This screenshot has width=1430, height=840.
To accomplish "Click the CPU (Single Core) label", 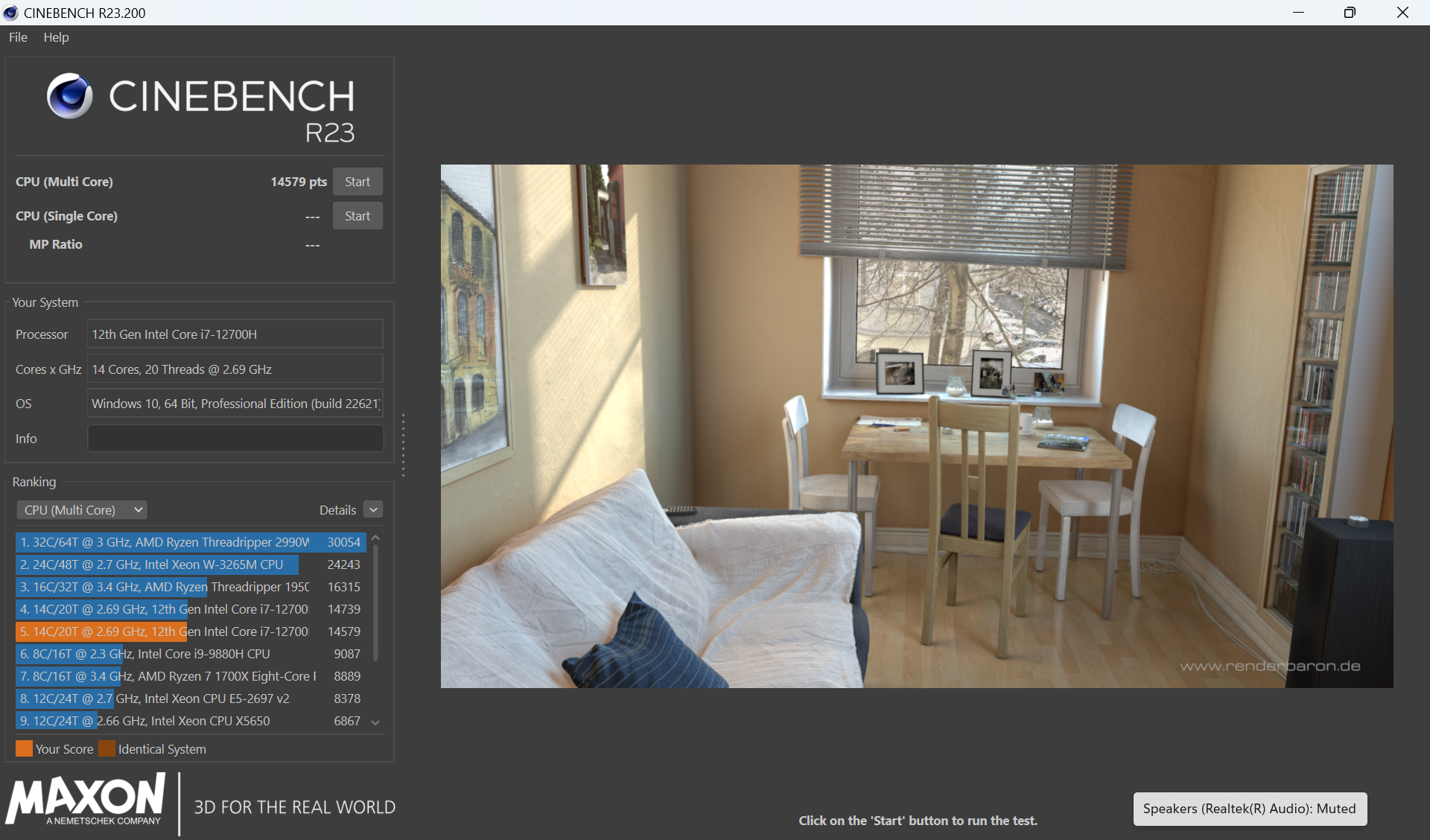I will pos(66,216).
